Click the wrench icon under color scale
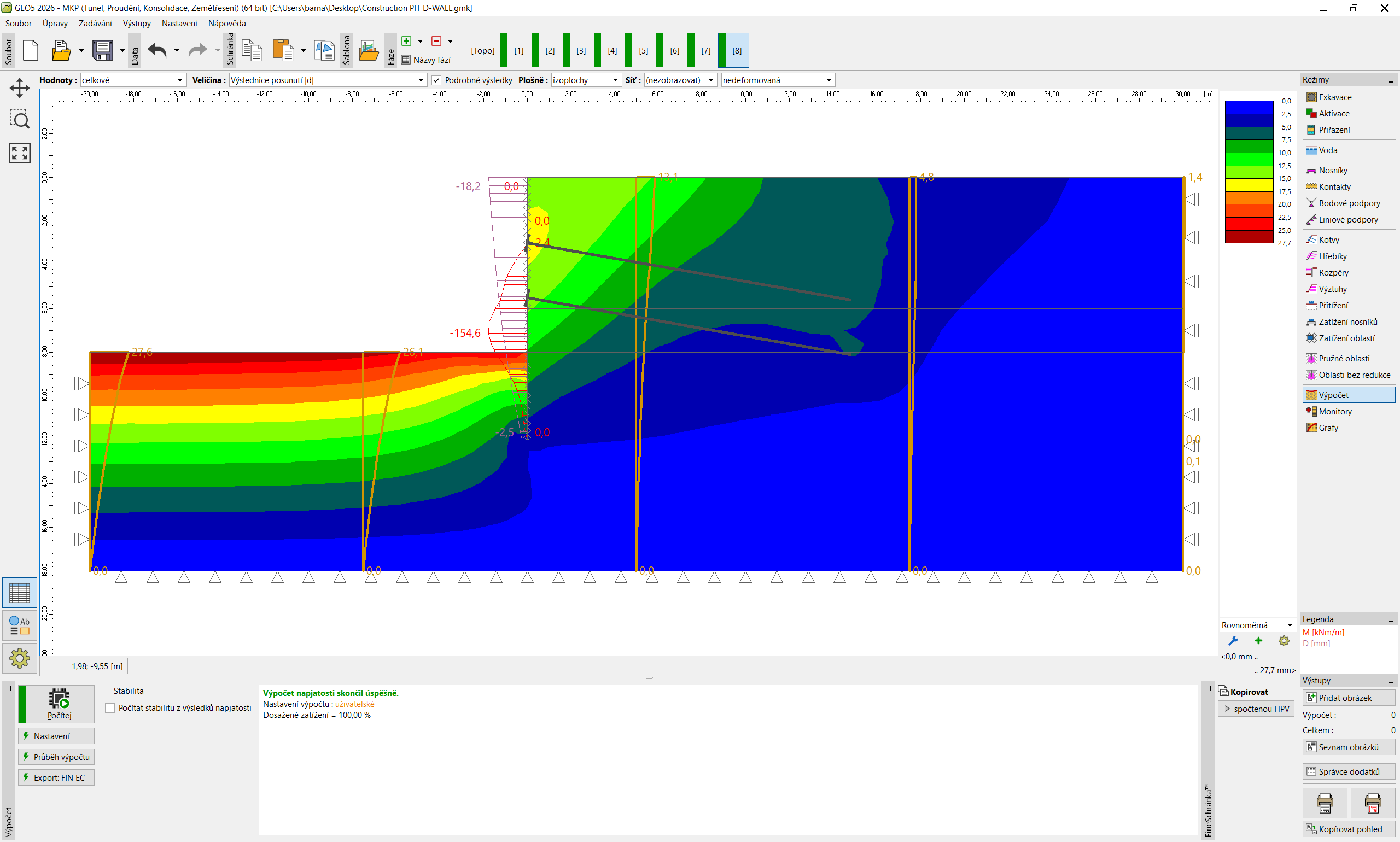Screen dimensions: 1400x842 click(1233, 641)
